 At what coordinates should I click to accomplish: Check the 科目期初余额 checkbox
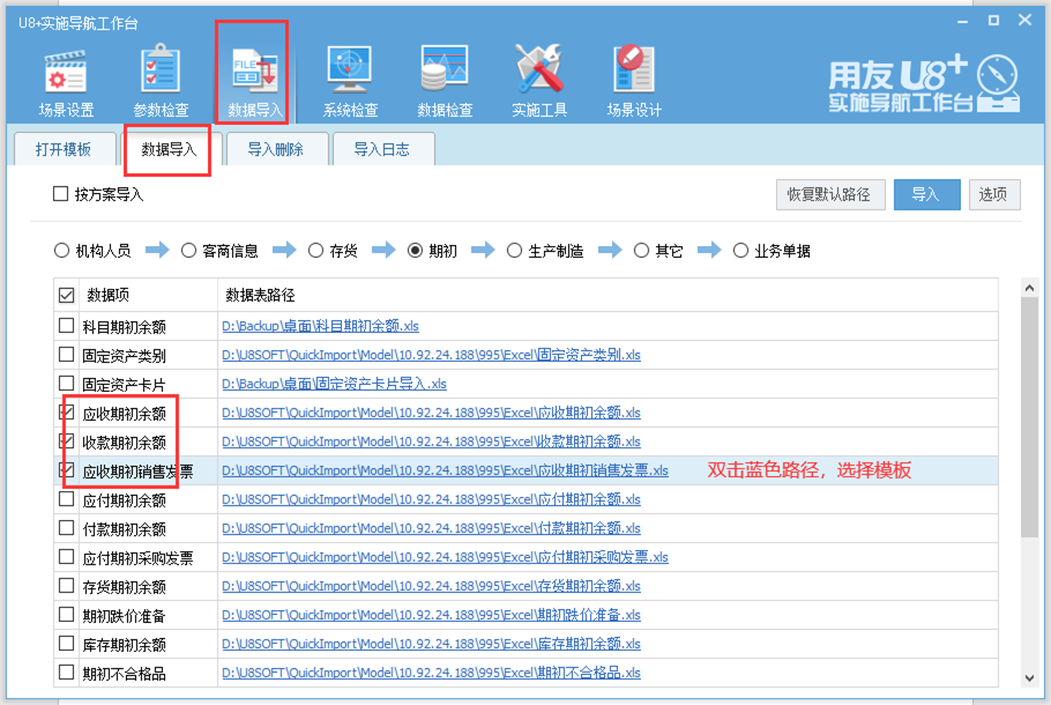tap(66, 326)
